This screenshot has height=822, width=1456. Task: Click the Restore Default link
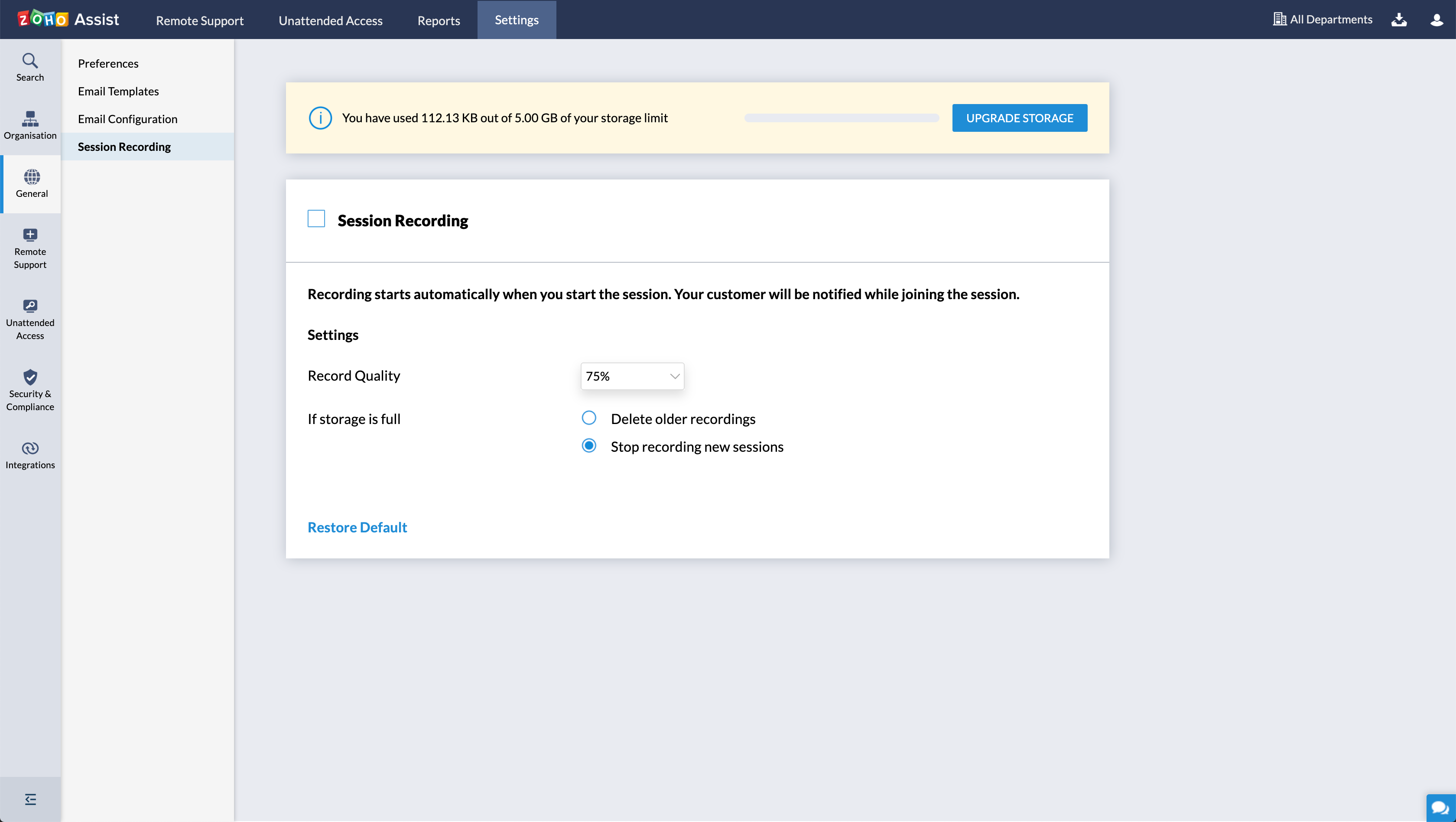(357, 527)
